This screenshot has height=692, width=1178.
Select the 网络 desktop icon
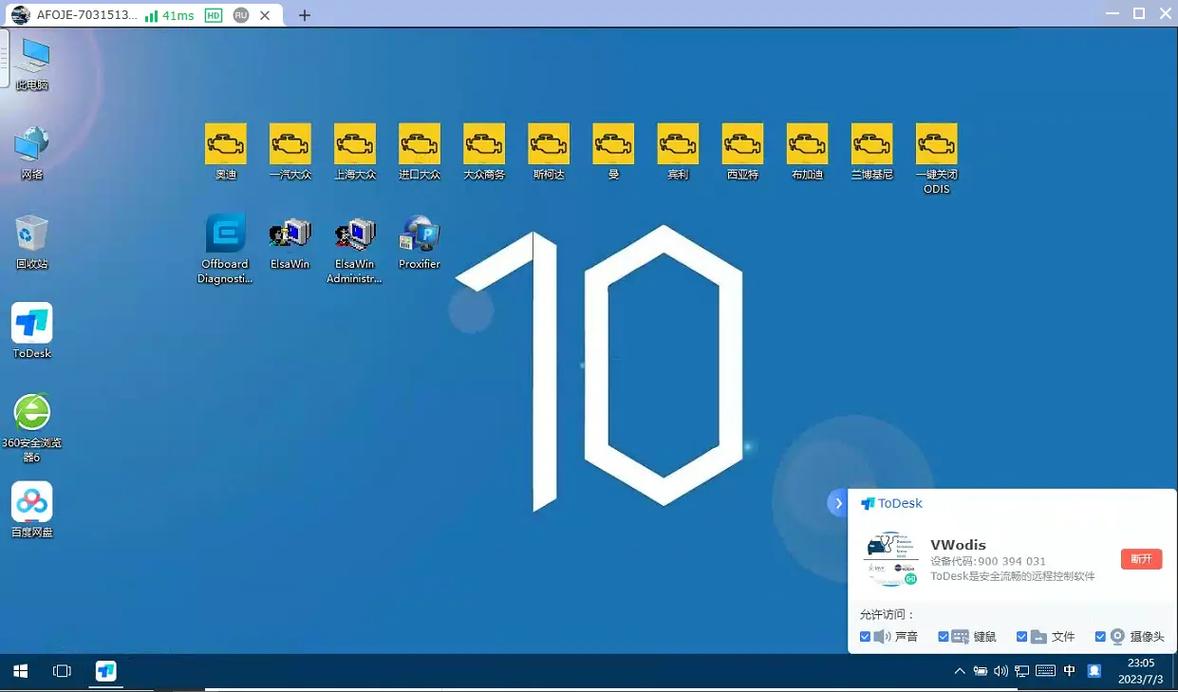[32, 153]
